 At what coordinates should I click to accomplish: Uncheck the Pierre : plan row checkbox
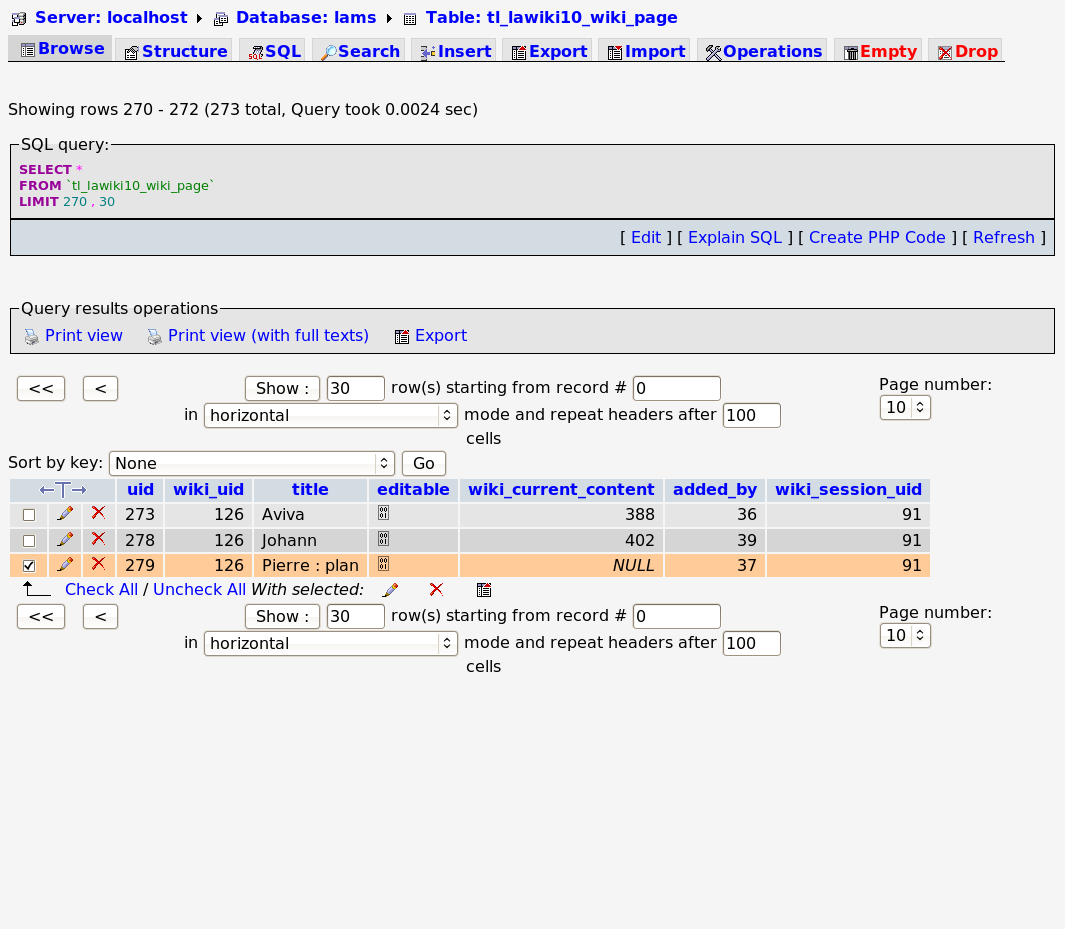[x=29, y=567]
